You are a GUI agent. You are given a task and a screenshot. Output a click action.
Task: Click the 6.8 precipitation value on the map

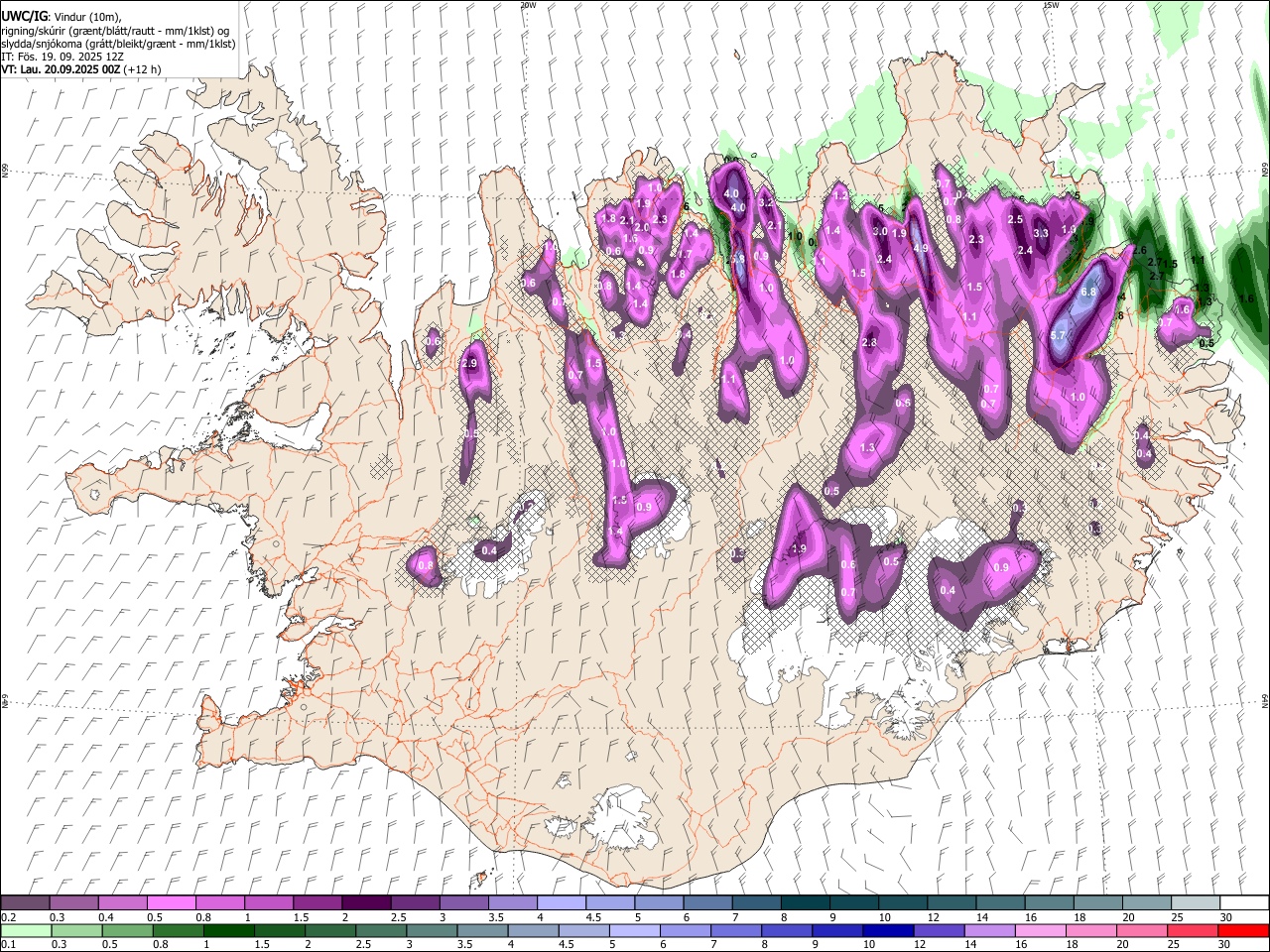click(1088, 293)
